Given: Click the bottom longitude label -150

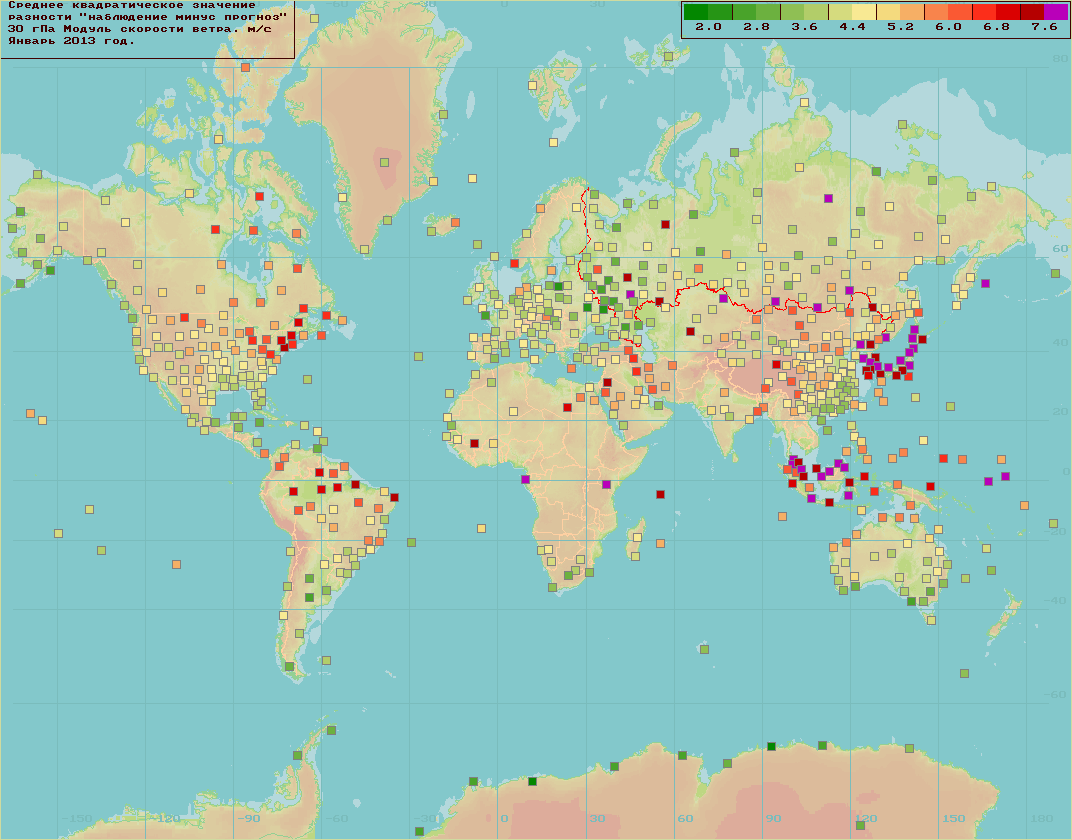Looking at the screenshot, I should [x=77, y=818].
